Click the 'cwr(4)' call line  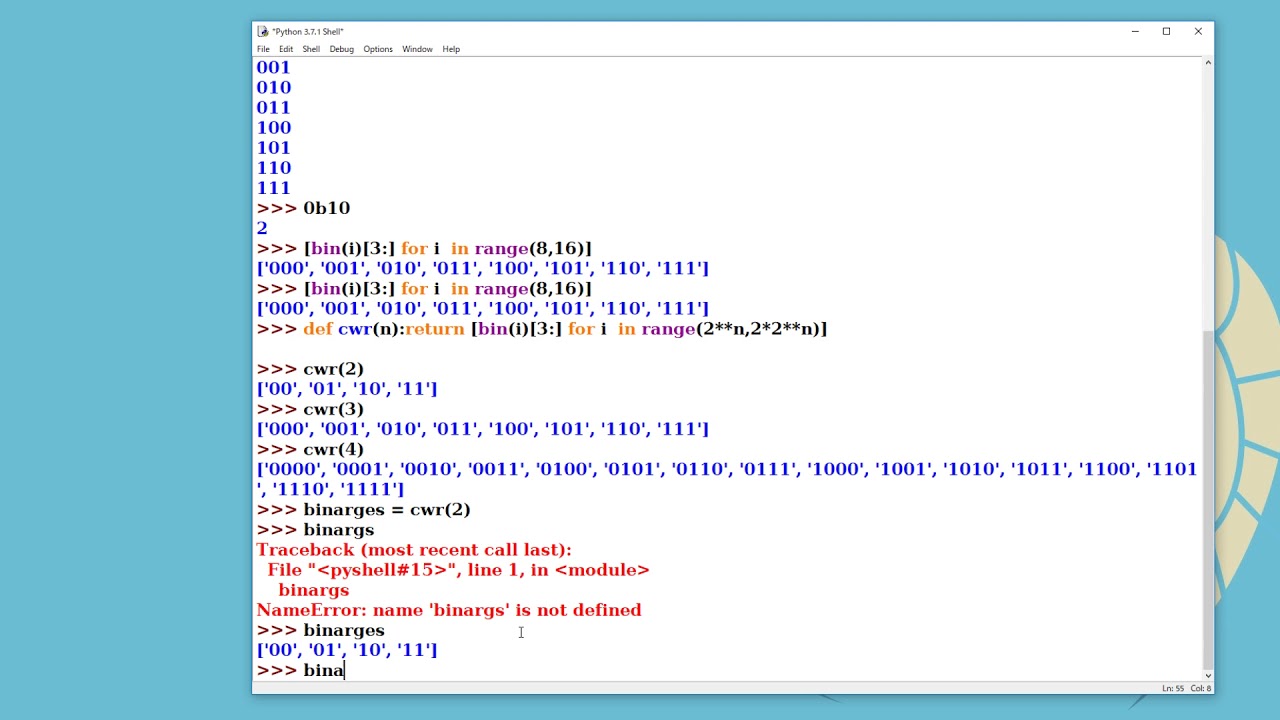pyautogui.click(x=310, y=449)
